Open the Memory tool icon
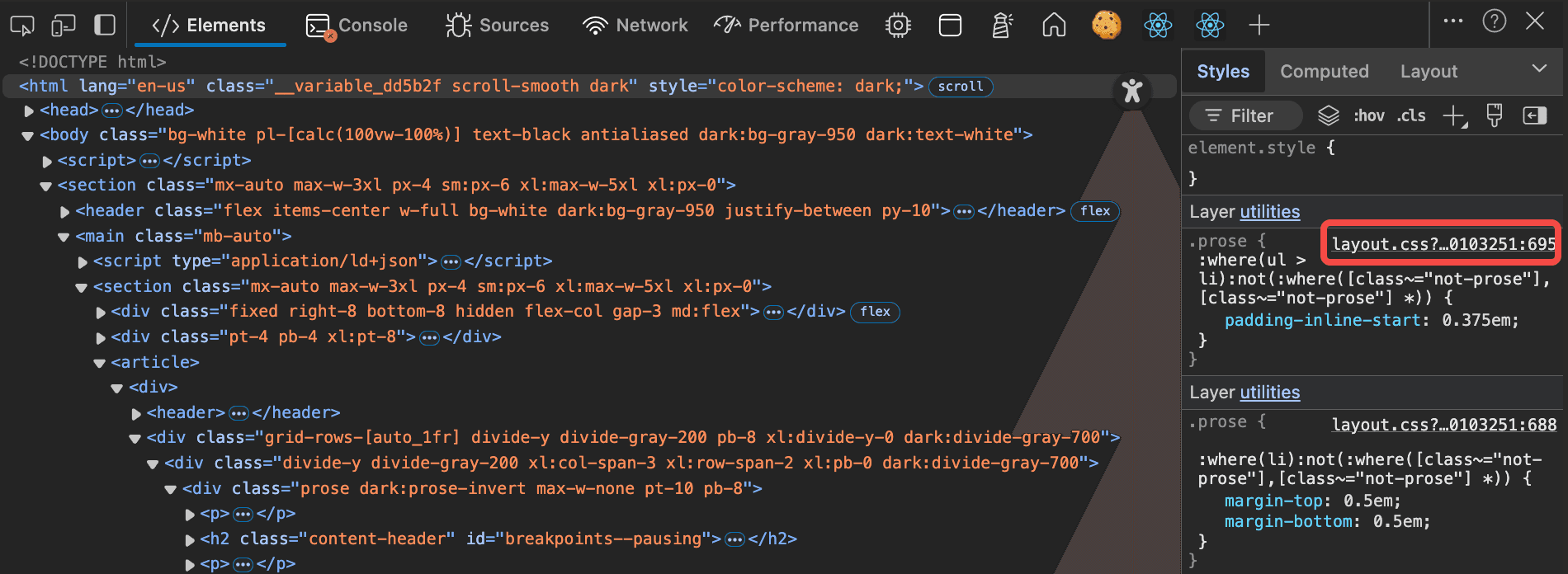The height and width of the screenshot is (574, 1568). [898, 26]
